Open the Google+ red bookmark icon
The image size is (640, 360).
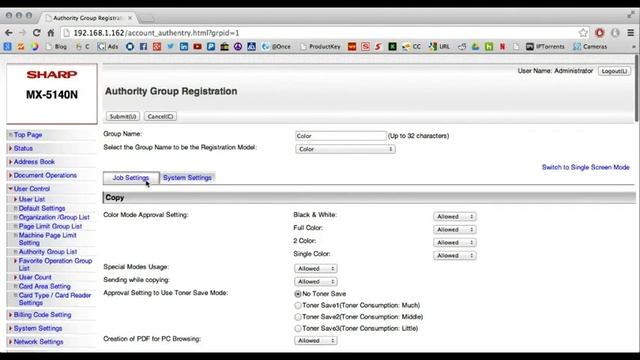coord(157,47)
